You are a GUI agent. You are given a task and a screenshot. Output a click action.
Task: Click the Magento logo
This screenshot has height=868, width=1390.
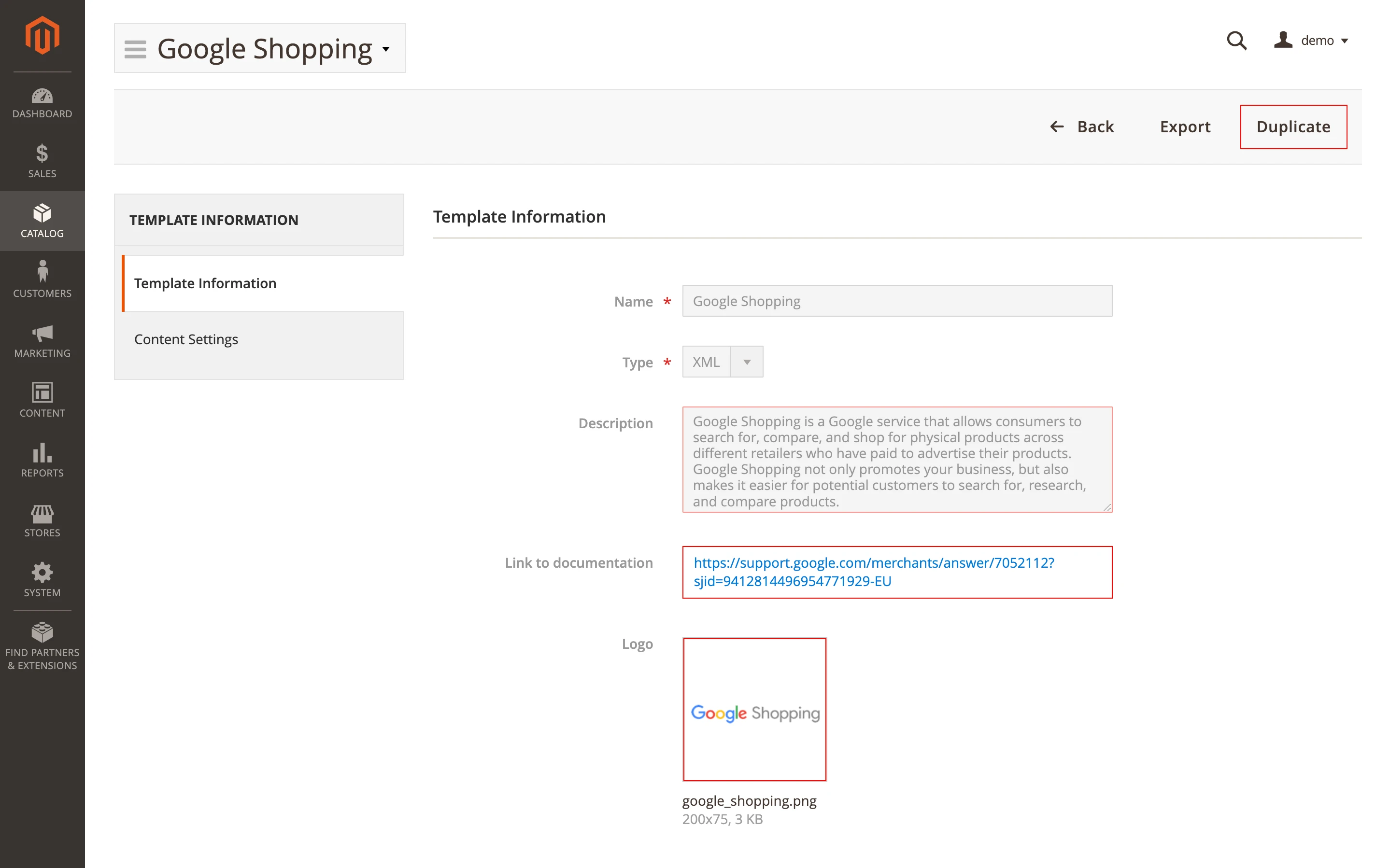[42, 35]
